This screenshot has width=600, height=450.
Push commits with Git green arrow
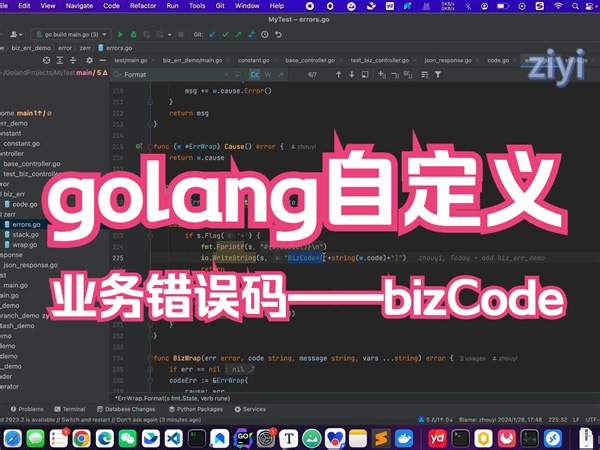(x=238, y=34)
